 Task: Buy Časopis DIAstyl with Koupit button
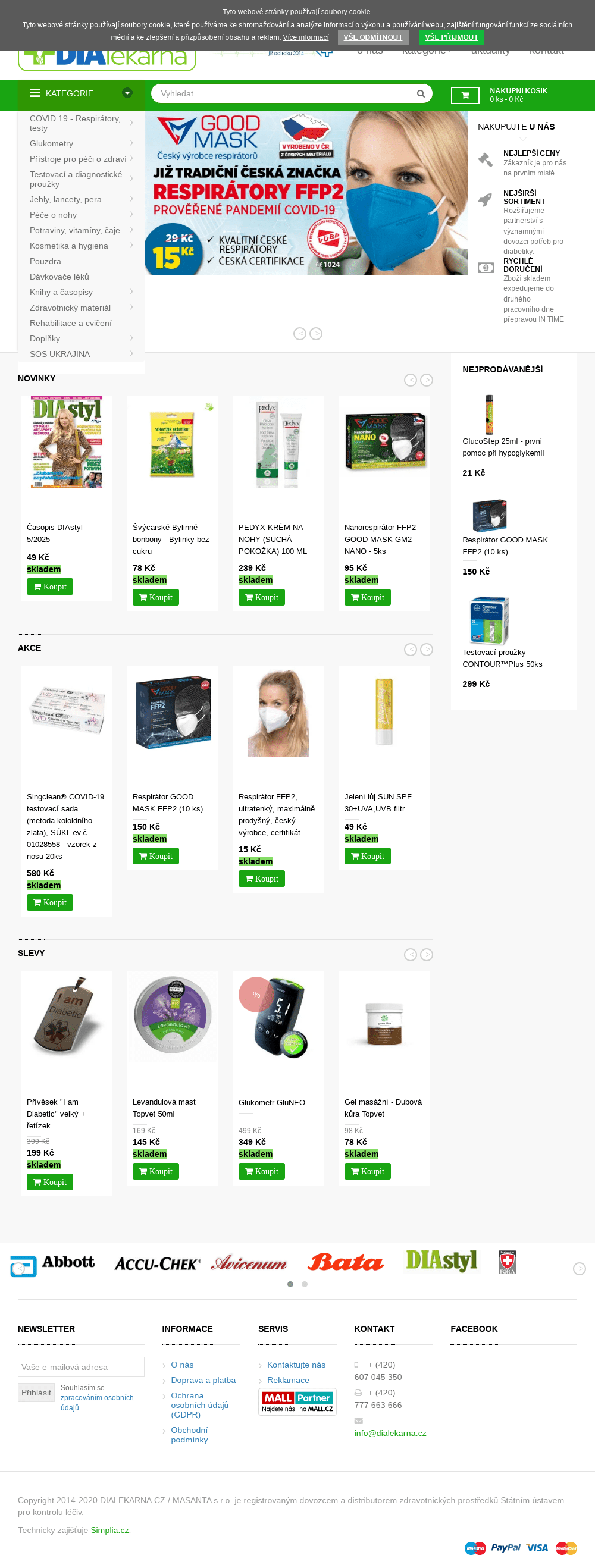(x=50, y=587)
